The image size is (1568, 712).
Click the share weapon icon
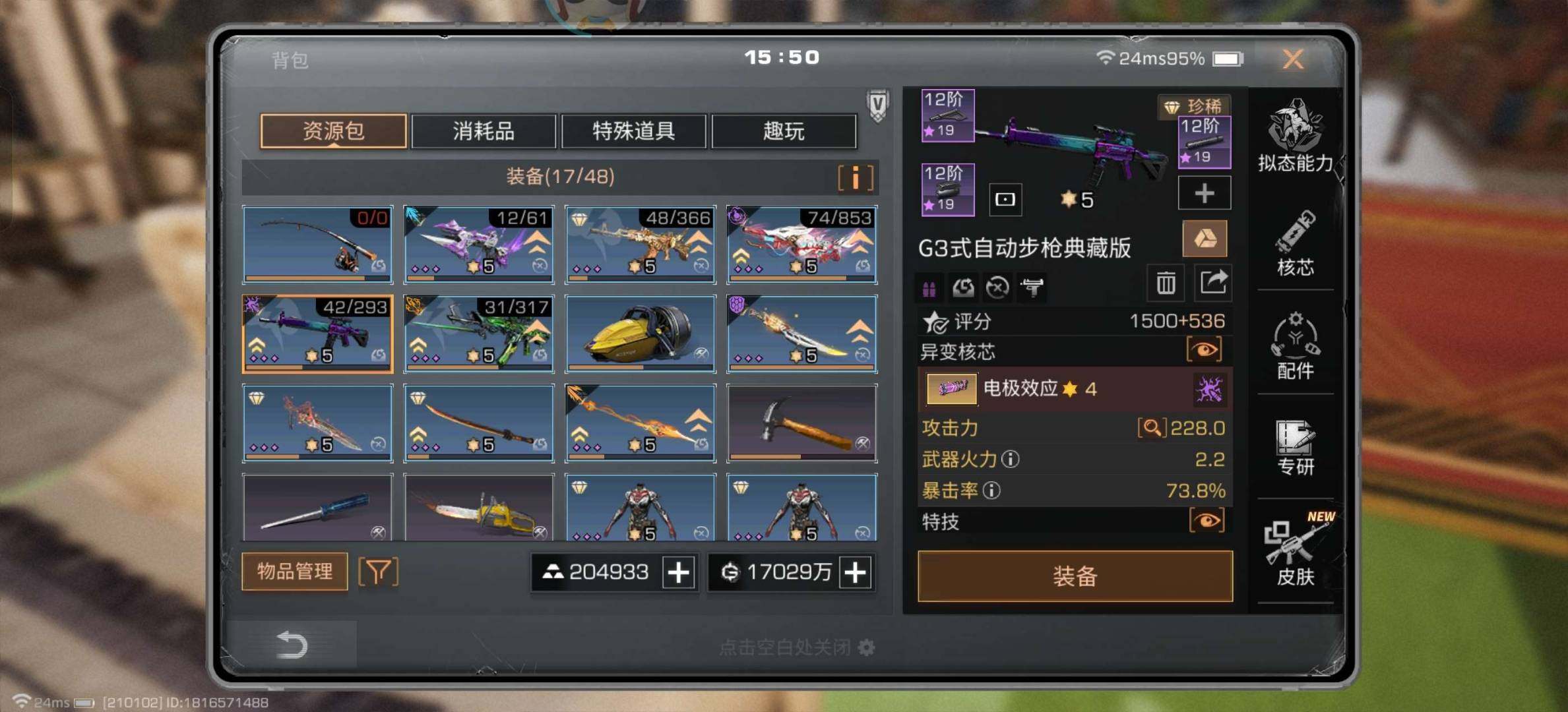1213,283
